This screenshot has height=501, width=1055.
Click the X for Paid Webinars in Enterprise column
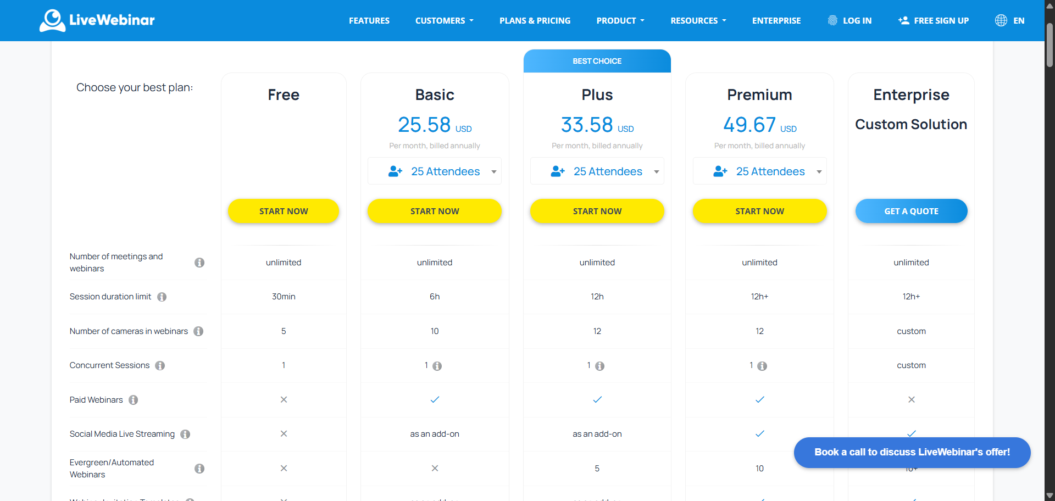tap(911, 399)
